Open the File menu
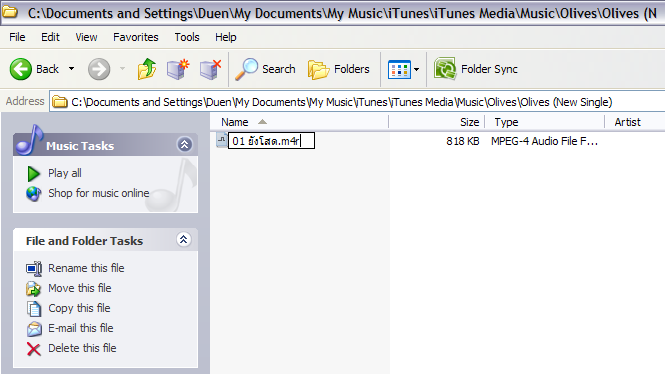This screenshot has width=665, height=374. pyautogui.click(x=17, y=37)
